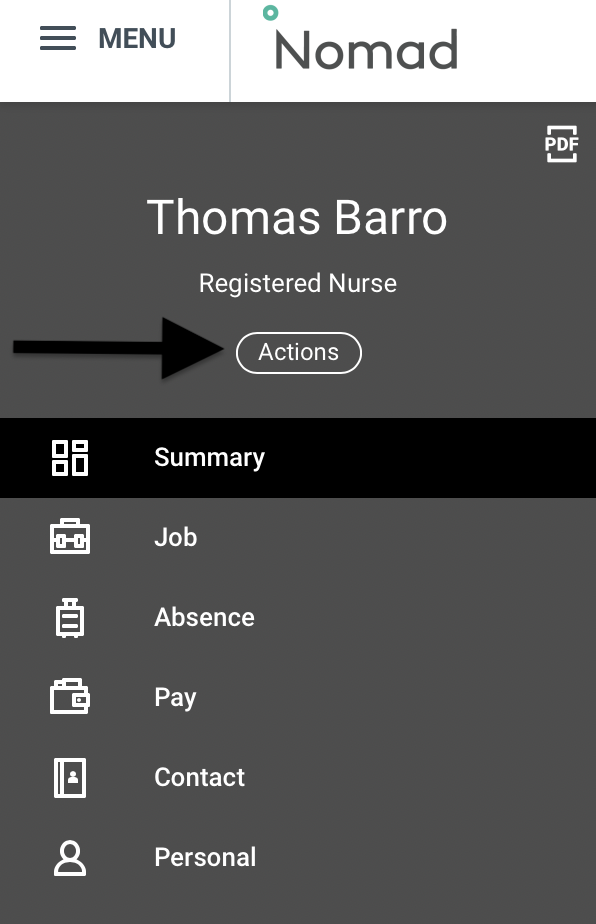Click the Job briefcase icon
Viewport: 596px width, 924px height.
[x=69, y=537]
